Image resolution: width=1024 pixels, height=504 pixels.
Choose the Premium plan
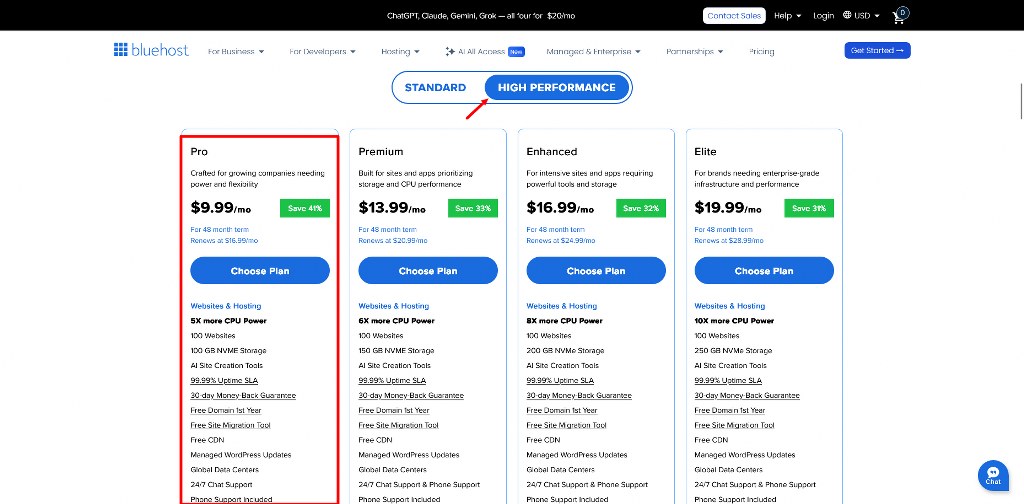tap(428, 270)
